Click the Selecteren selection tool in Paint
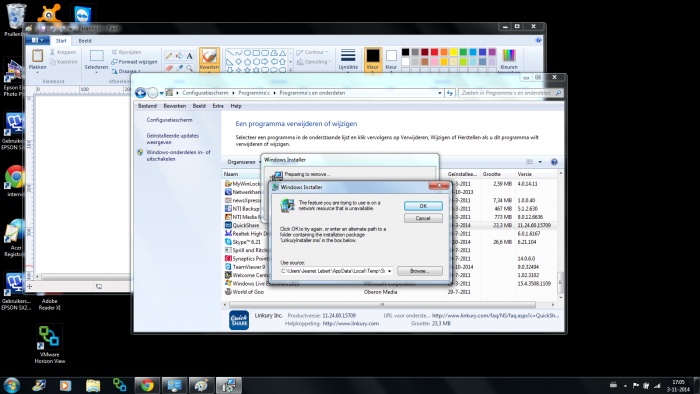The image size is (700, 394). tap(96, 60)
